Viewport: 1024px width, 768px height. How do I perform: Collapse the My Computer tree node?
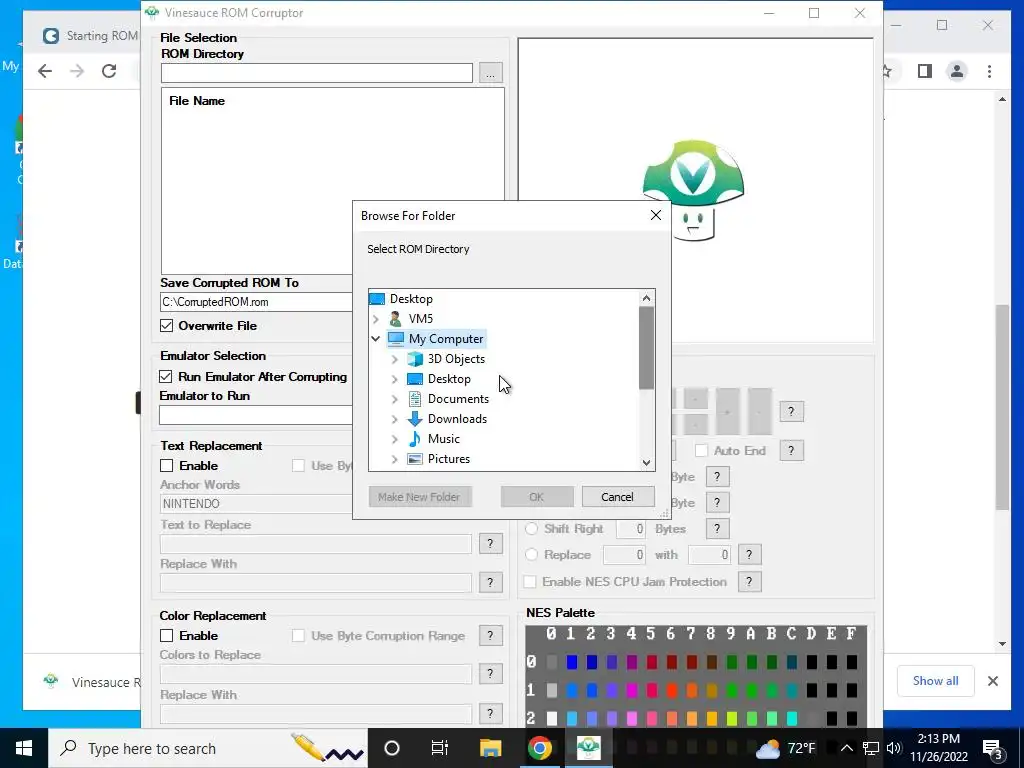point(376,339)
